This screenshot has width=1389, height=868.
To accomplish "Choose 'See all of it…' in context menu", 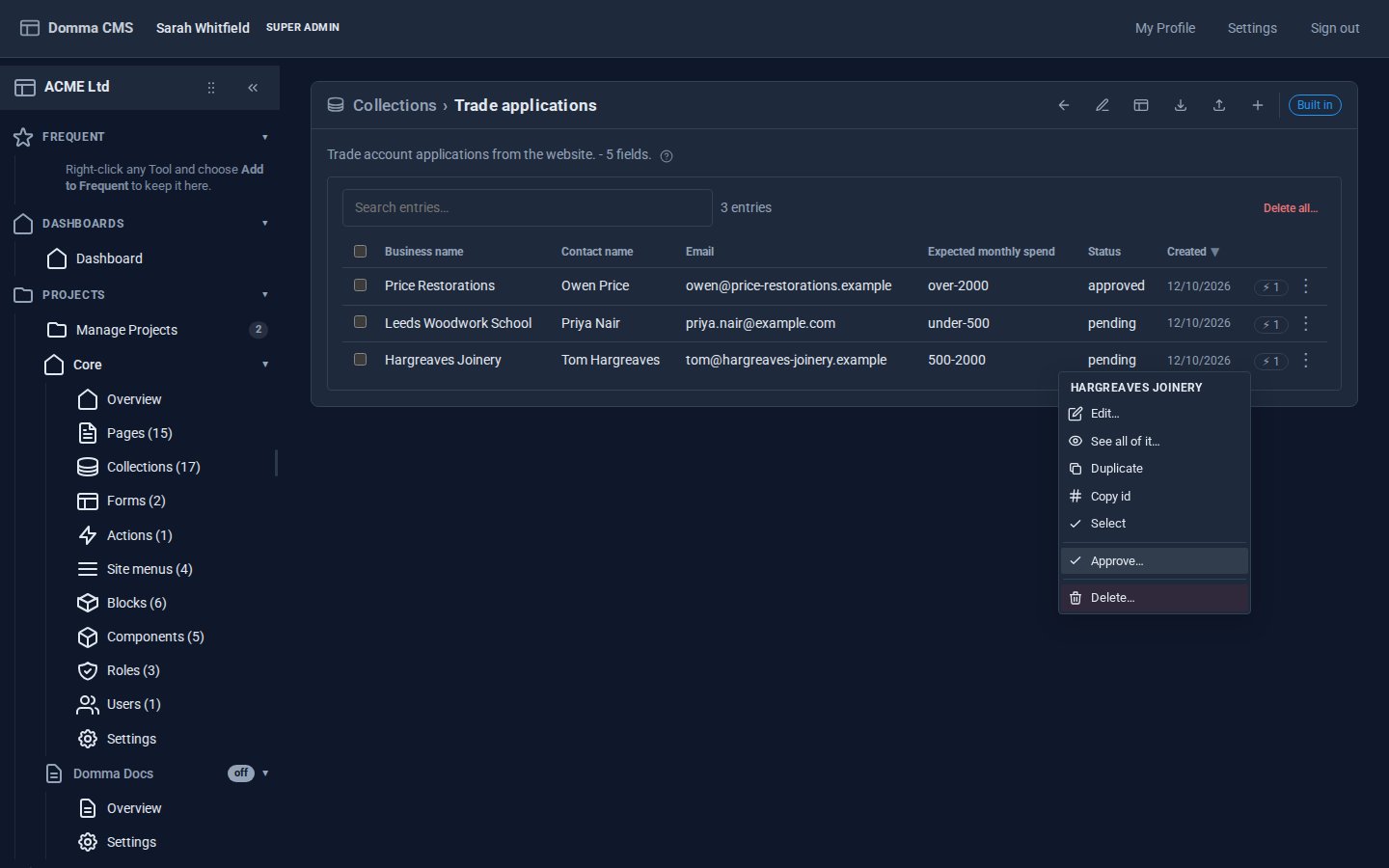I will point(1155,442).
